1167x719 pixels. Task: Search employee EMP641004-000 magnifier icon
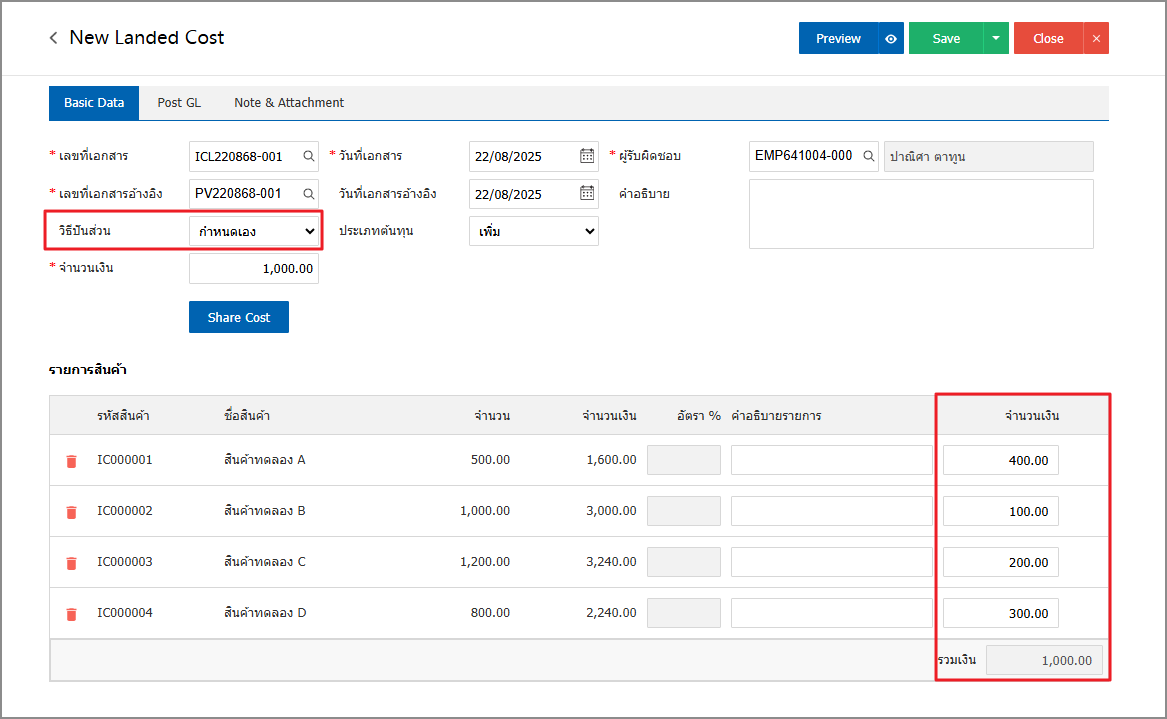pos(869,156)
